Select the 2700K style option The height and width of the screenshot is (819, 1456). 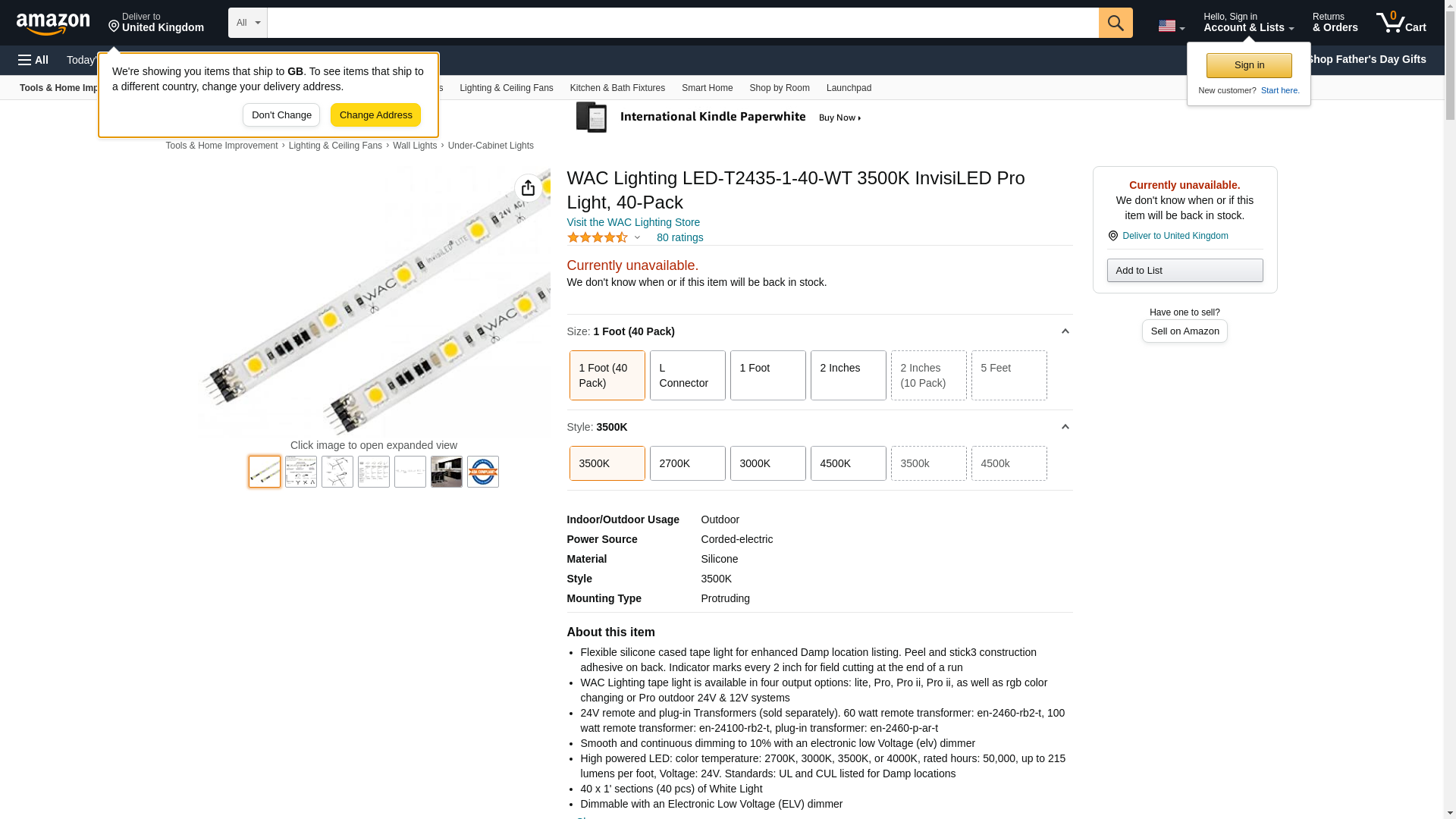[x=687, y=463]
